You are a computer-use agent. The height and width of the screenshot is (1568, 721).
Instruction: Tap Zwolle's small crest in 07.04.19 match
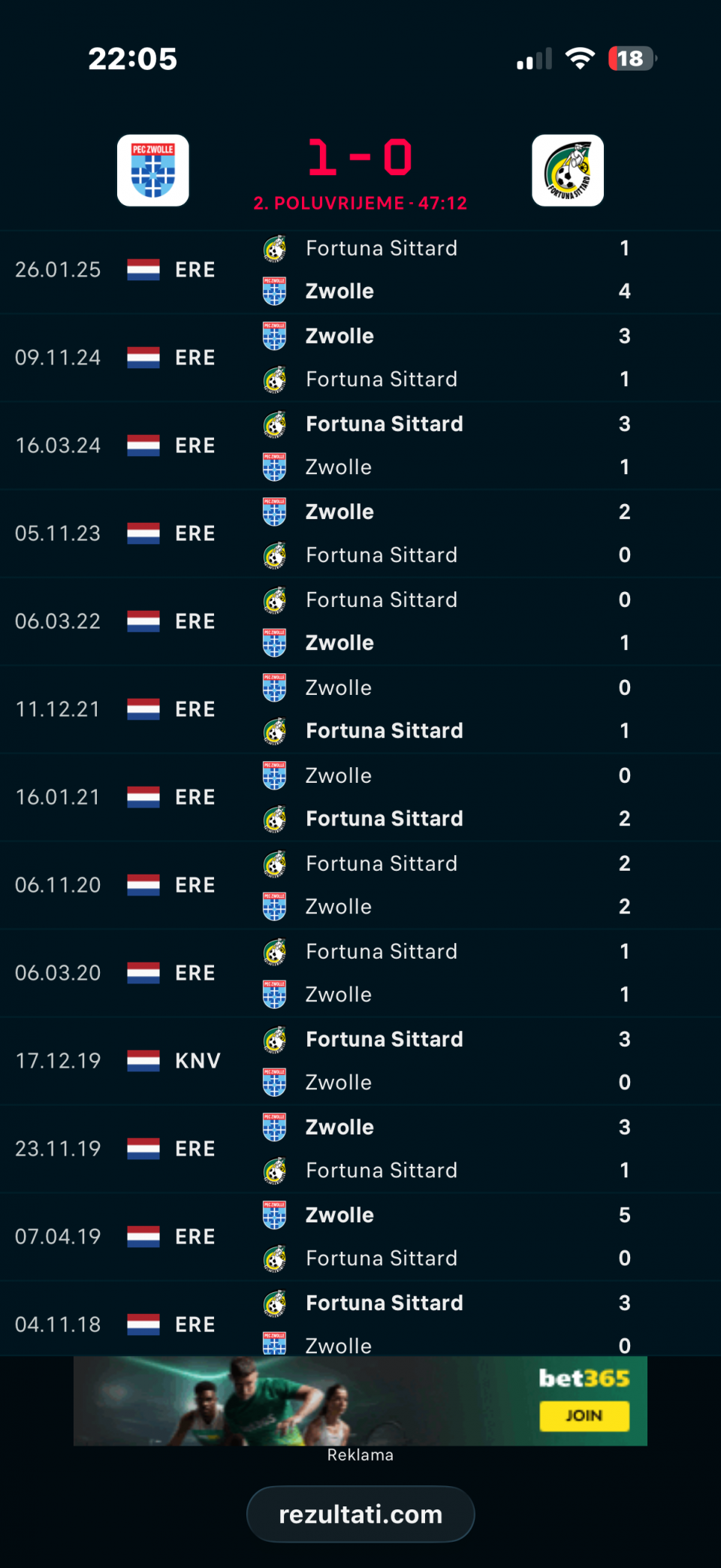point(275,1215)
